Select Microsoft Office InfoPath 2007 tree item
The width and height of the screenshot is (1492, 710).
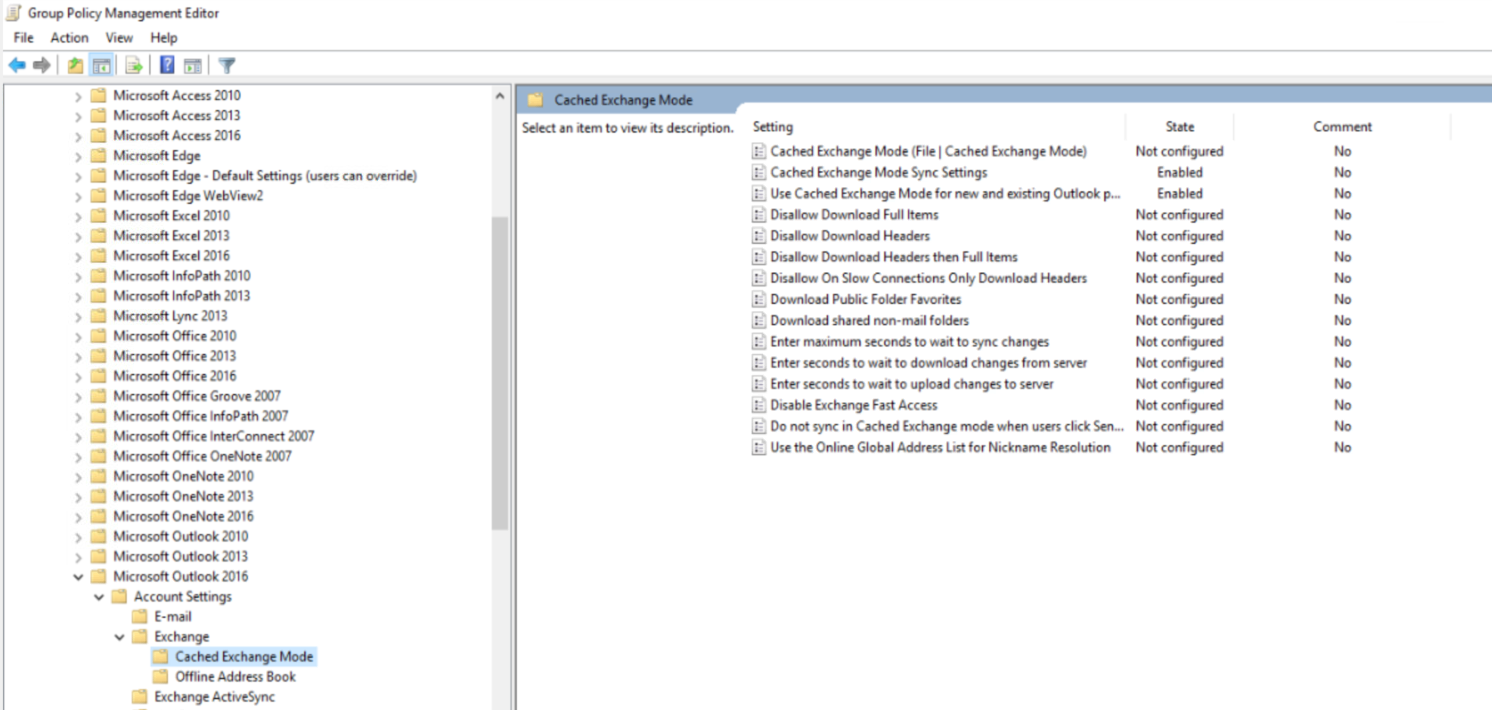(201, 416)
